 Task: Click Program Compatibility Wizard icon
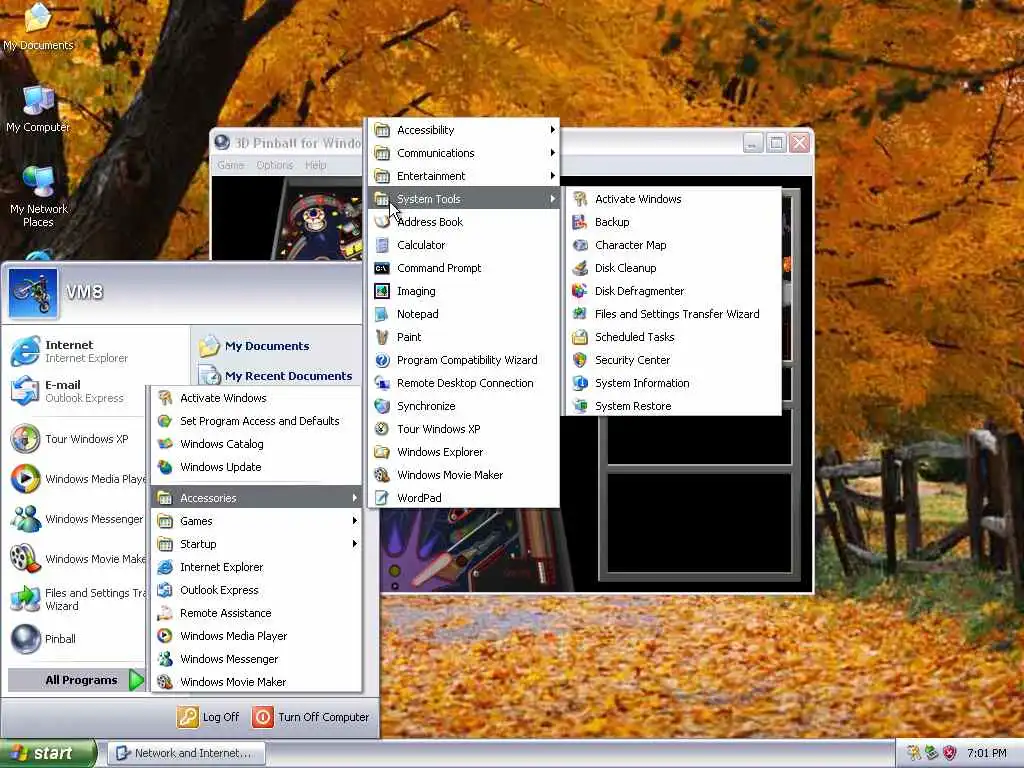click(382, 360)
